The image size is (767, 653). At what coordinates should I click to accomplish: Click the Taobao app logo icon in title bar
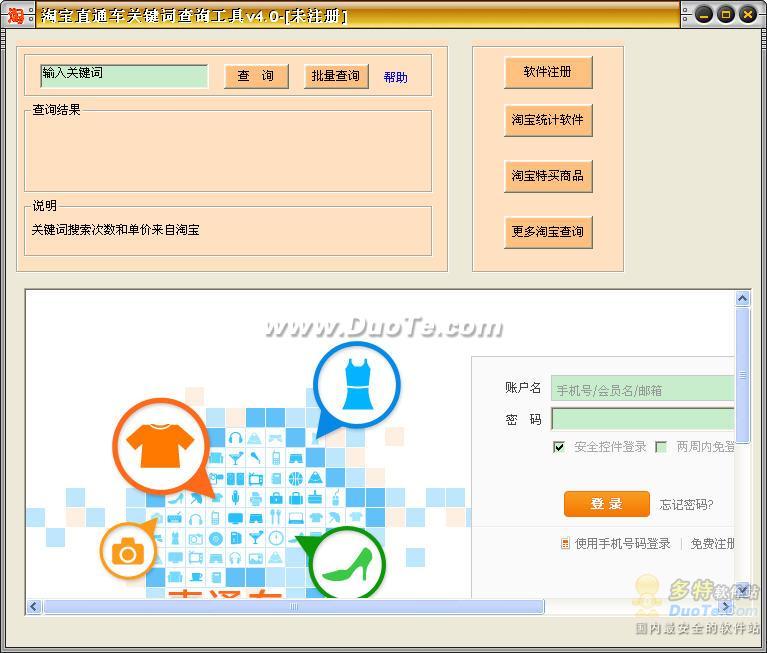16,15
